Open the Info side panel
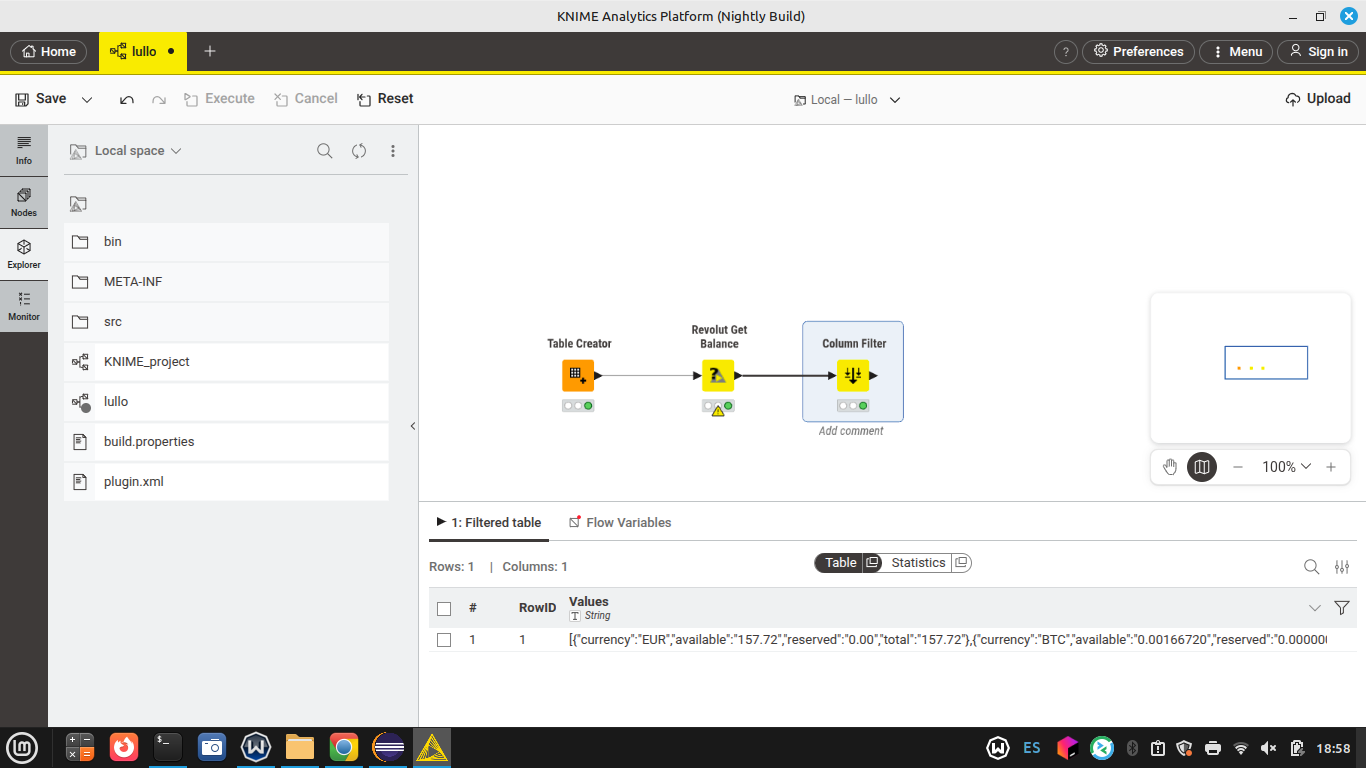Screen dimensions: 1366x768 click(24, 150)
